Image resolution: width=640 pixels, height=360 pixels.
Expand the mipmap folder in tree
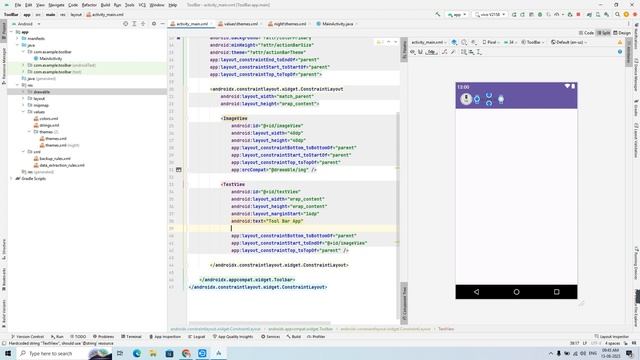pyautogui.click(x=23, y=105)
